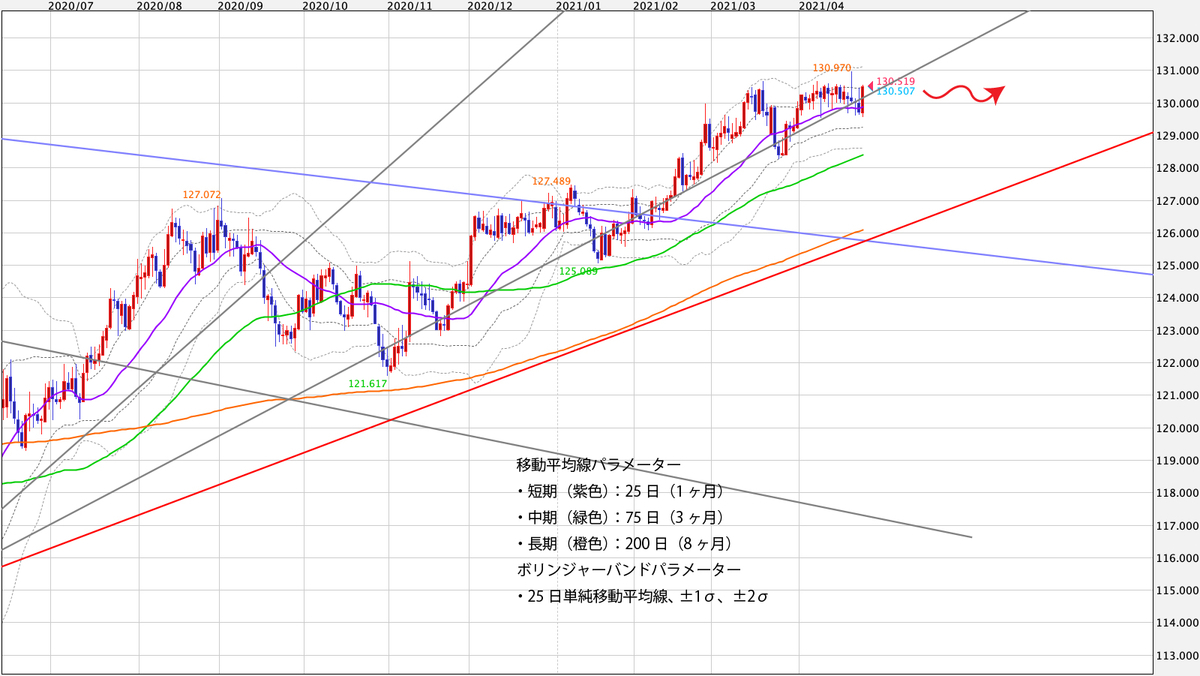The height and width of the screenshot is (676, 1200).
Task: Click the 長期（橙色）：200 日 line
Action: pyautogui.click(x=623, y=543)
